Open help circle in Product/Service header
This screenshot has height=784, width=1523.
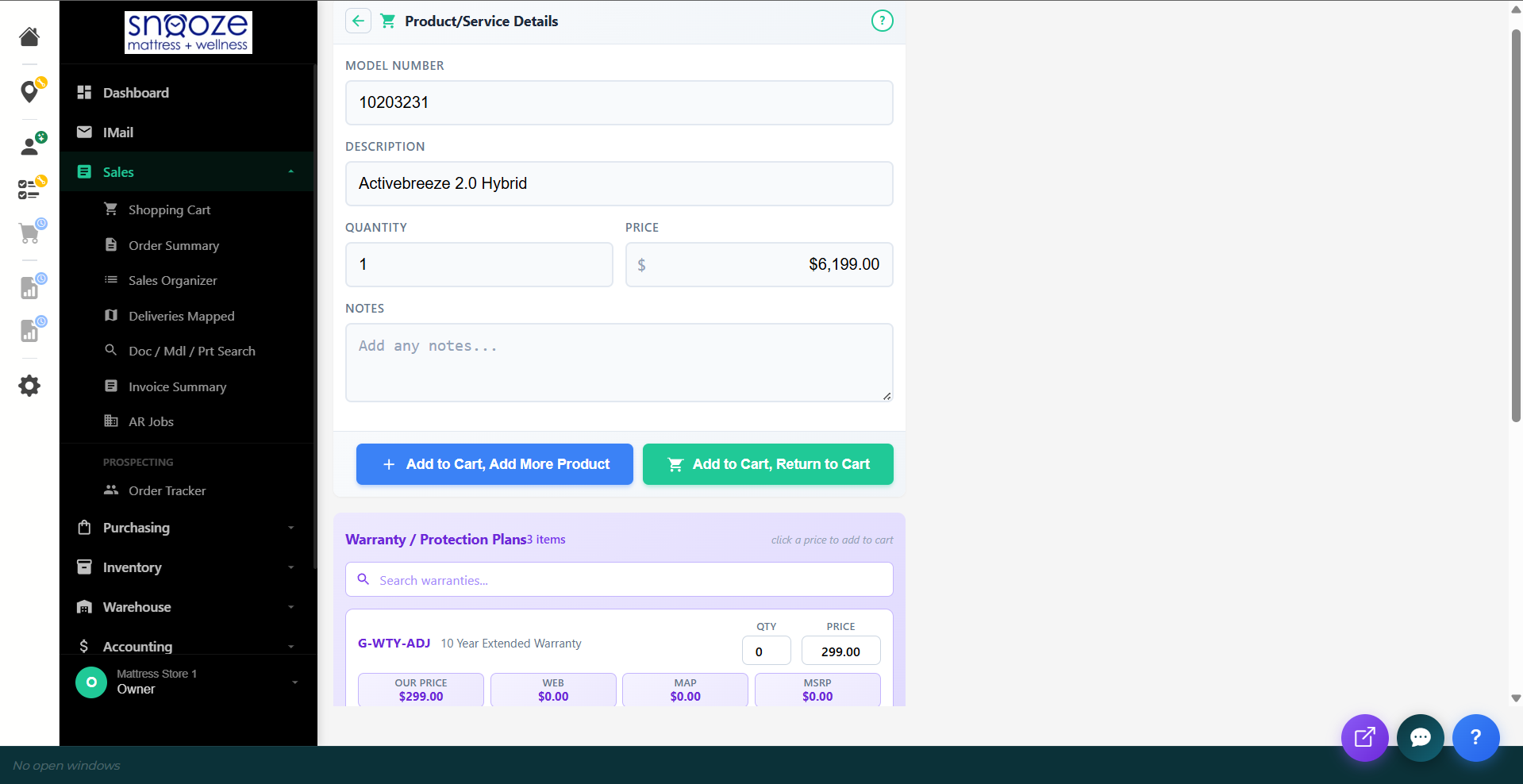tap(882, 21)
